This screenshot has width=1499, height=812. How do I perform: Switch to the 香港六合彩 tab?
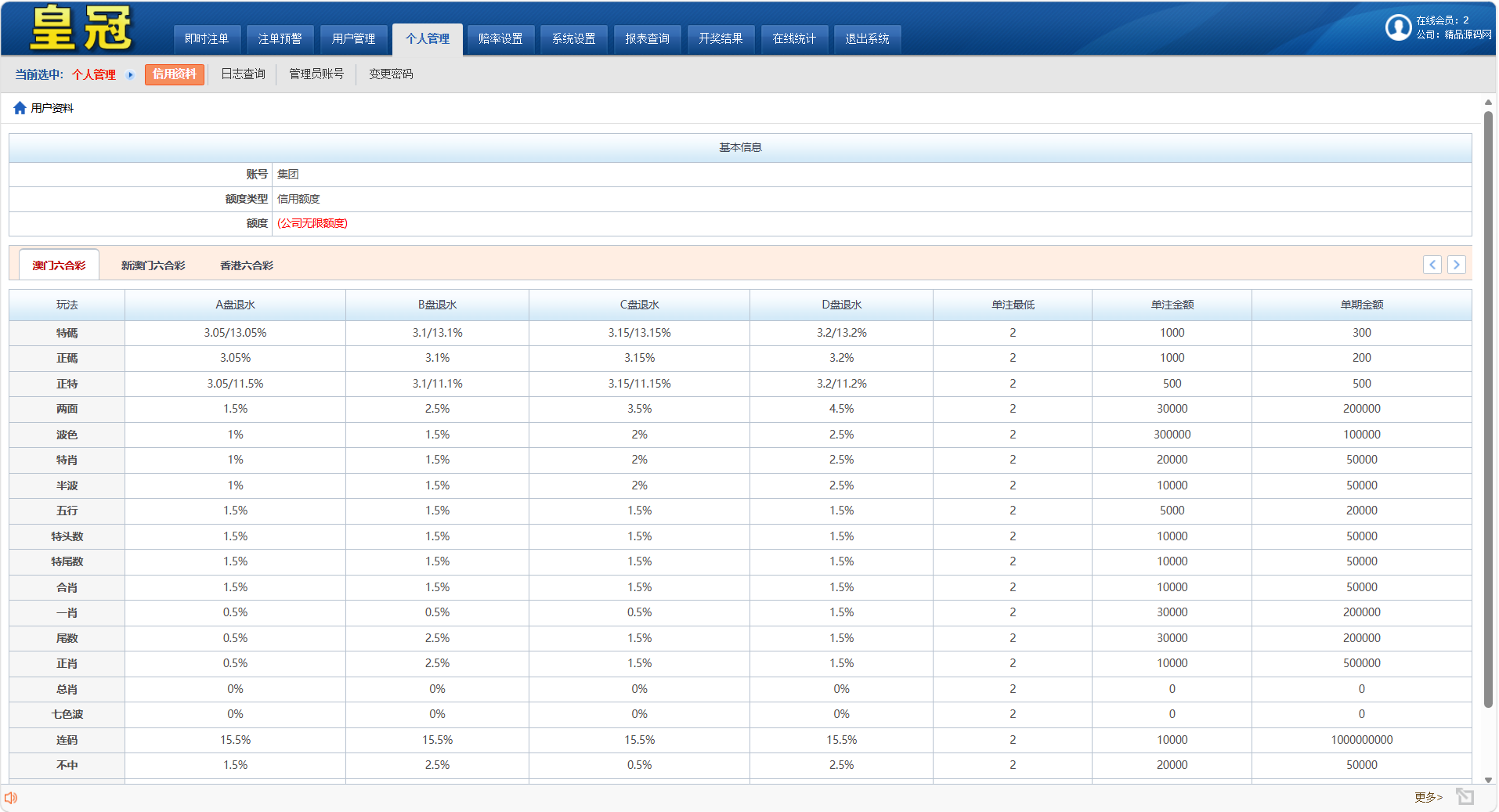(x=247, y=265)
